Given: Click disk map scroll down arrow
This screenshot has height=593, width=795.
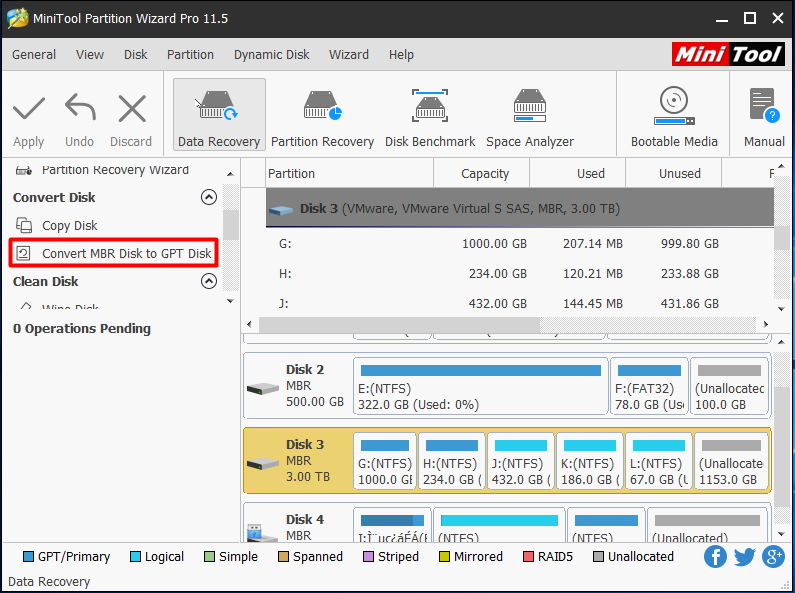Looking at the screenshot, I should [781, 534].
